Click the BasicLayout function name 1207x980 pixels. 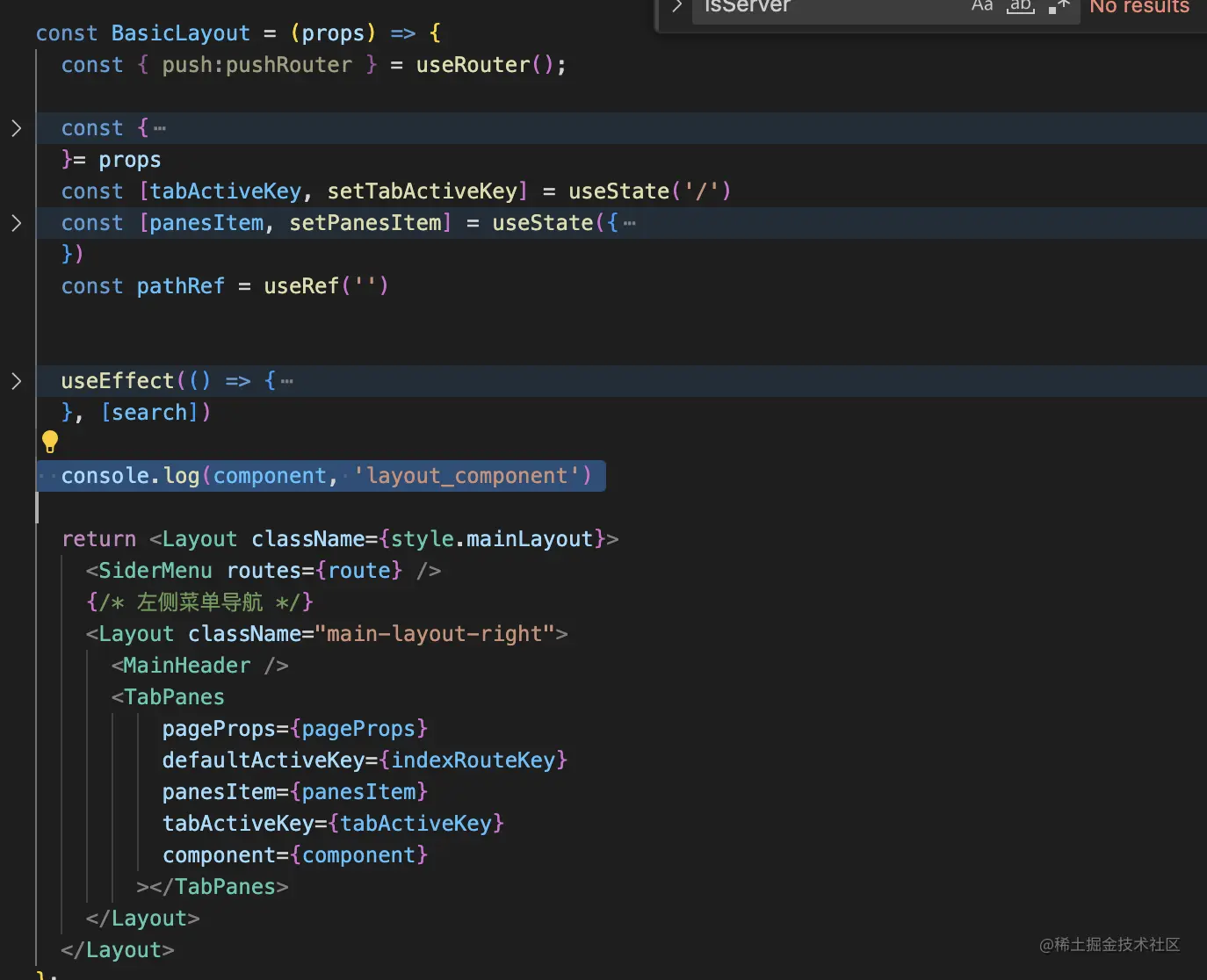click(x=181, y=33)
